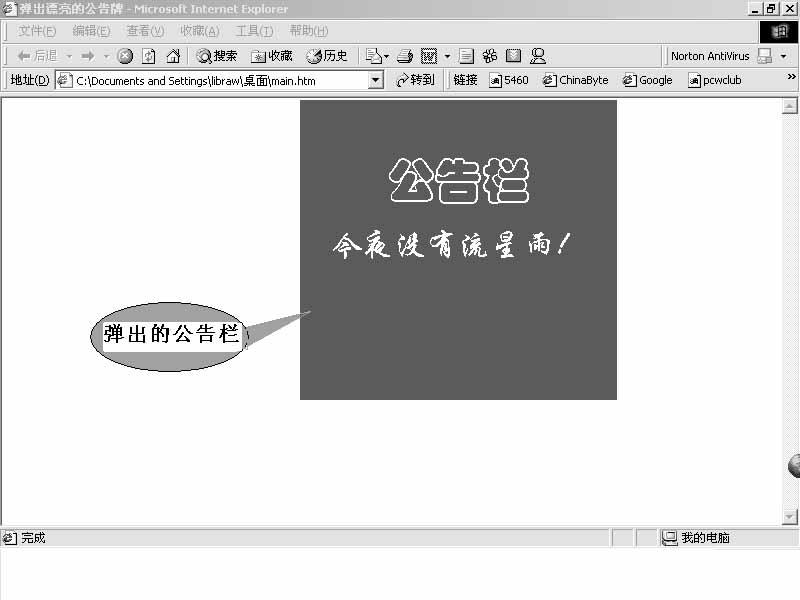Stop loading the page via Stop icon

pos(124,55)
